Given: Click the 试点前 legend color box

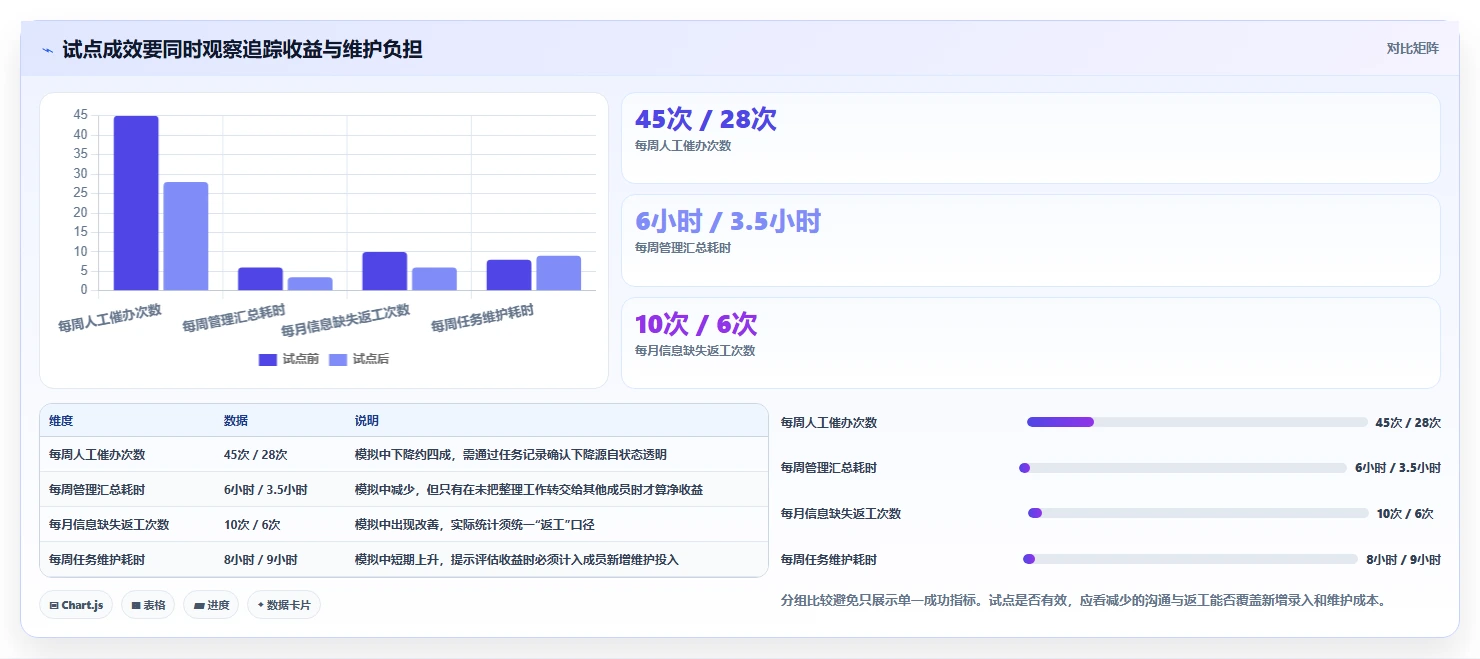Looking at the screenshot, I should pyautogui.click(x=268, y=360).
